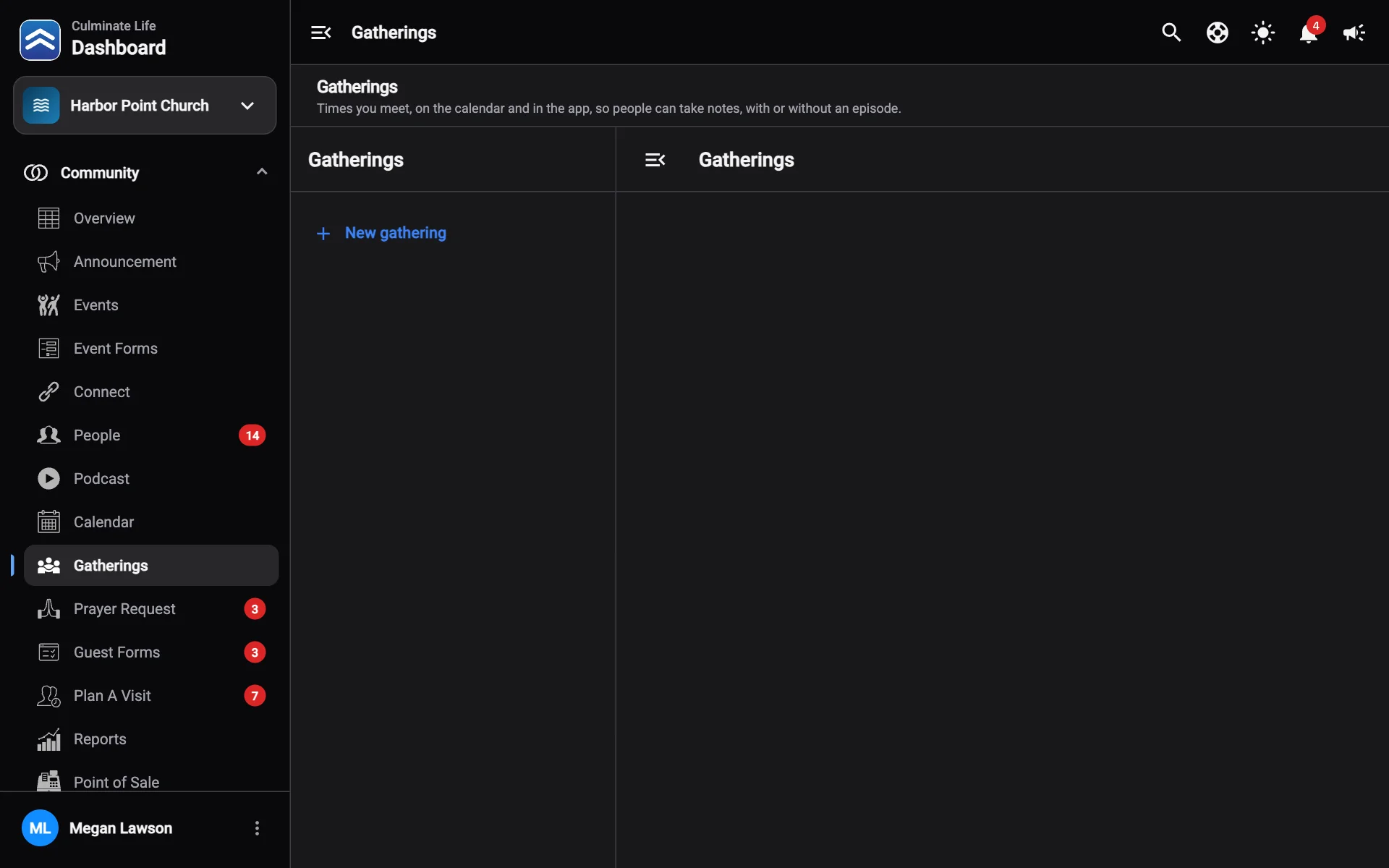The image size is (1389, 868).
Task: Open notifications bell with 4 alerts
Action: click(1309, 32)
